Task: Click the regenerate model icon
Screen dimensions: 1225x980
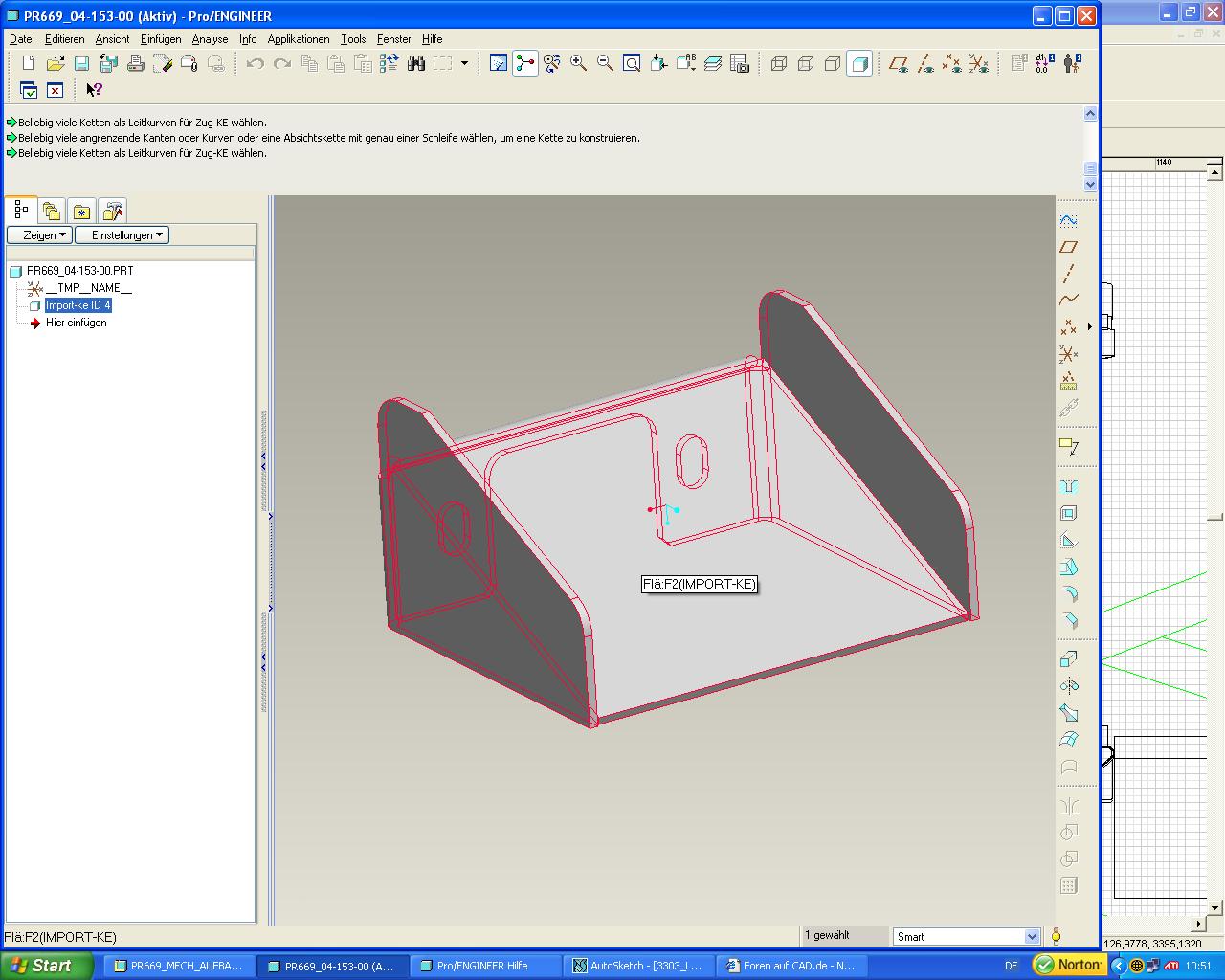Action: coord(389,63)
